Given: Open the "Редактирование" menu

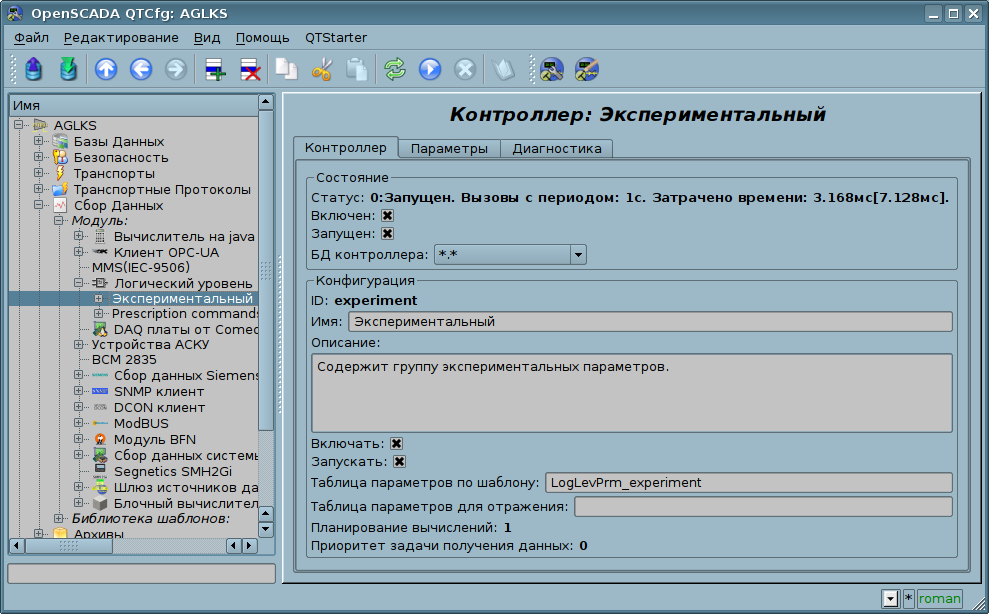Looking at the screenshot, I should coord(121,38).
